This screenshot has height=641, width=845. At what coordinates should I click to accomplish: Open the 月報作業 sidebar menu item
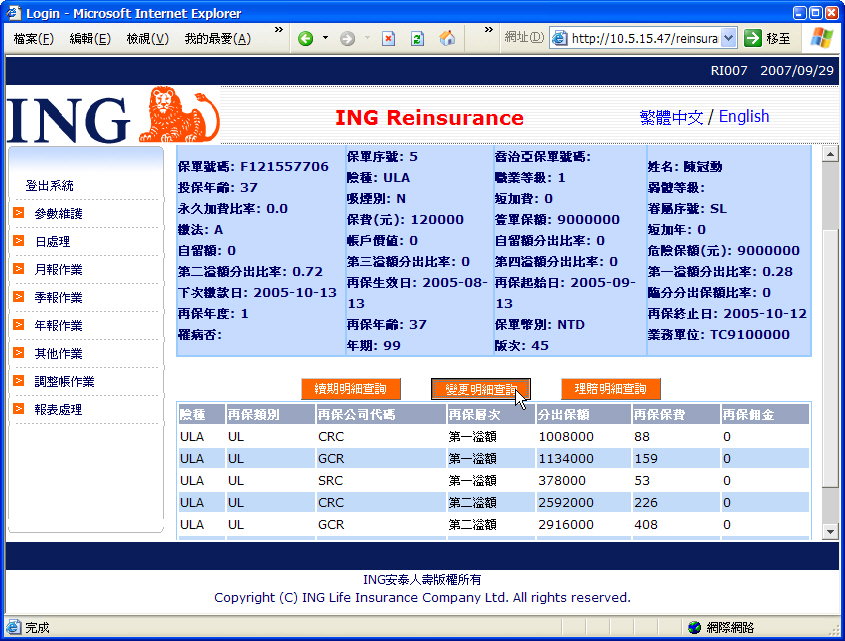tap(58, 270)
